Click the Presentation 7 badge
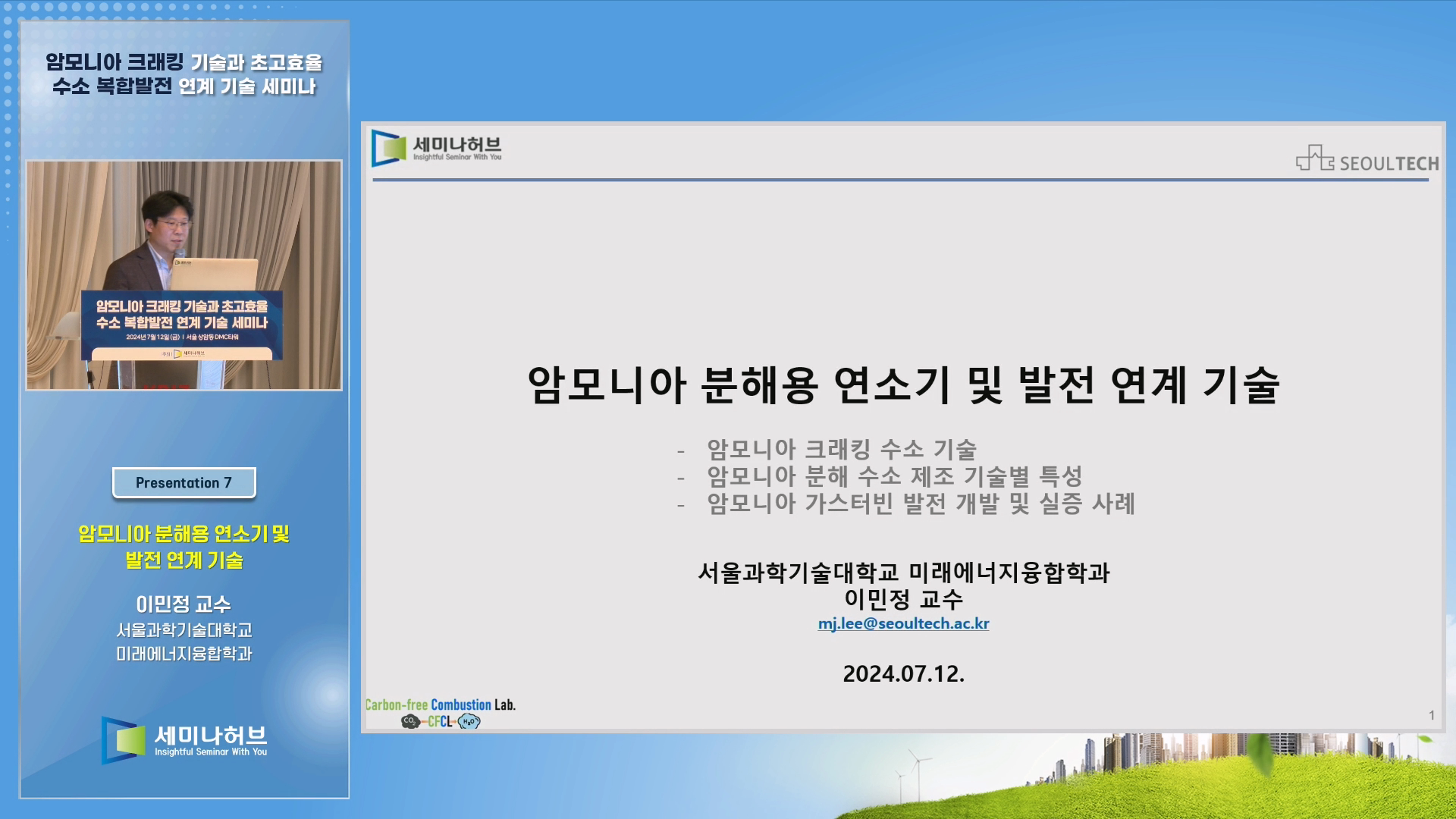The width and height of the screenshot is (1456, 819). [x=184, y=483]
